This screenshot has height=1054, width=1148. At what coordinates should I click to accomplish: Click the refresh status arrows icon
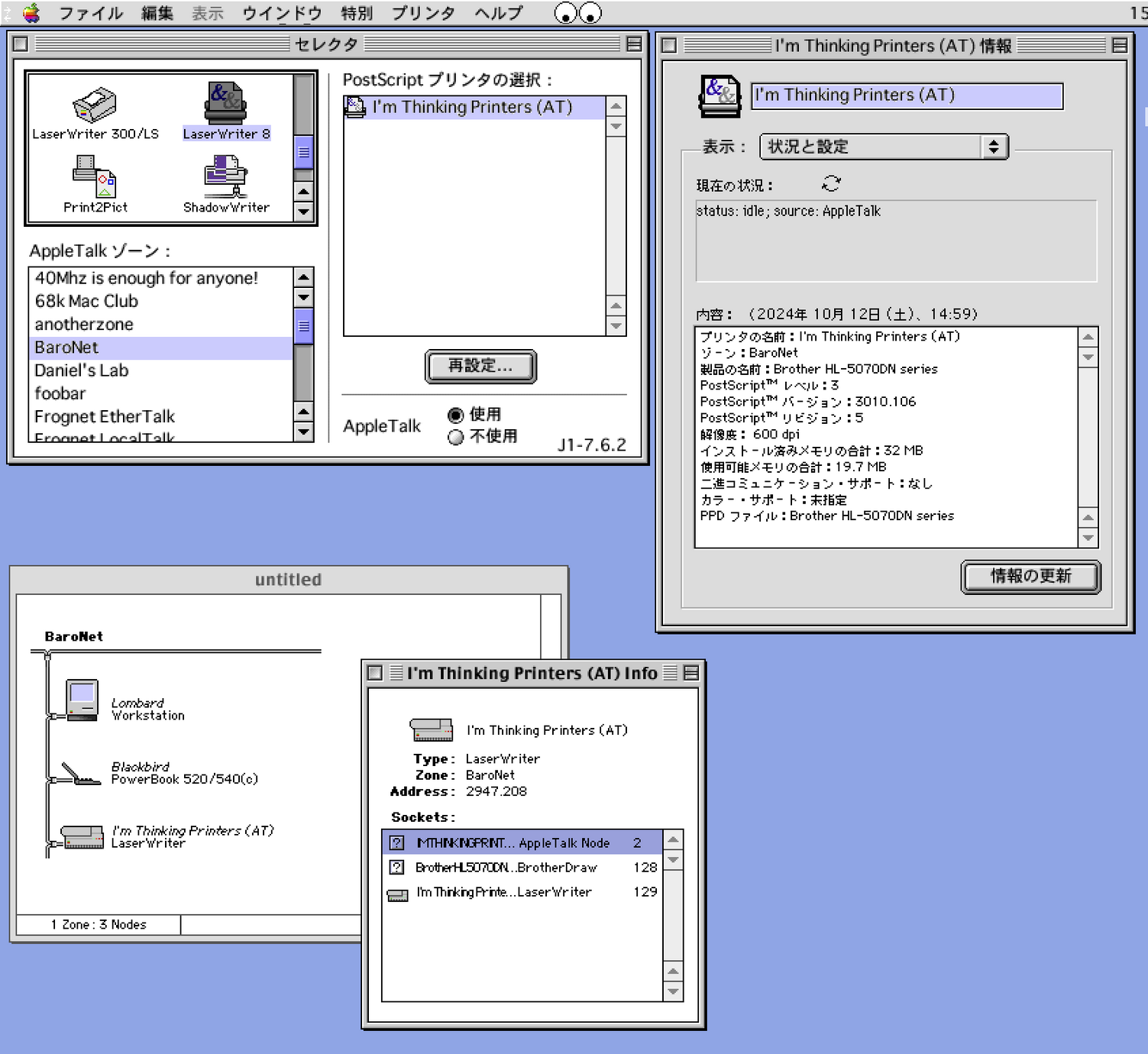click(831, 183)
